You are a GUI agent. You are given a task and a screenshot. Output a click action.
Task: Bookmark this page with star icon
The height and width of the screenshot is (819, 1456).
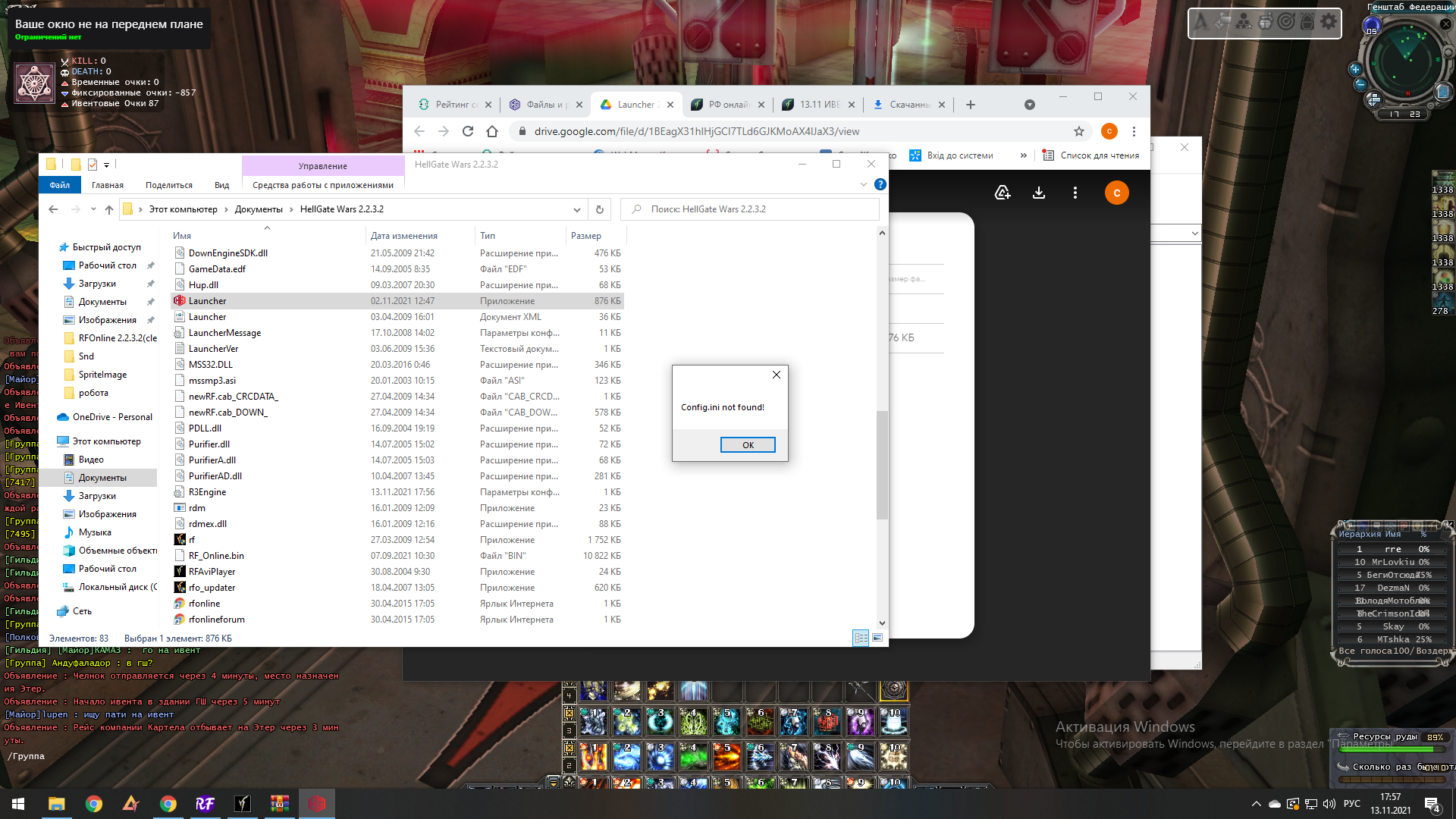click(x=1079, y=131)
